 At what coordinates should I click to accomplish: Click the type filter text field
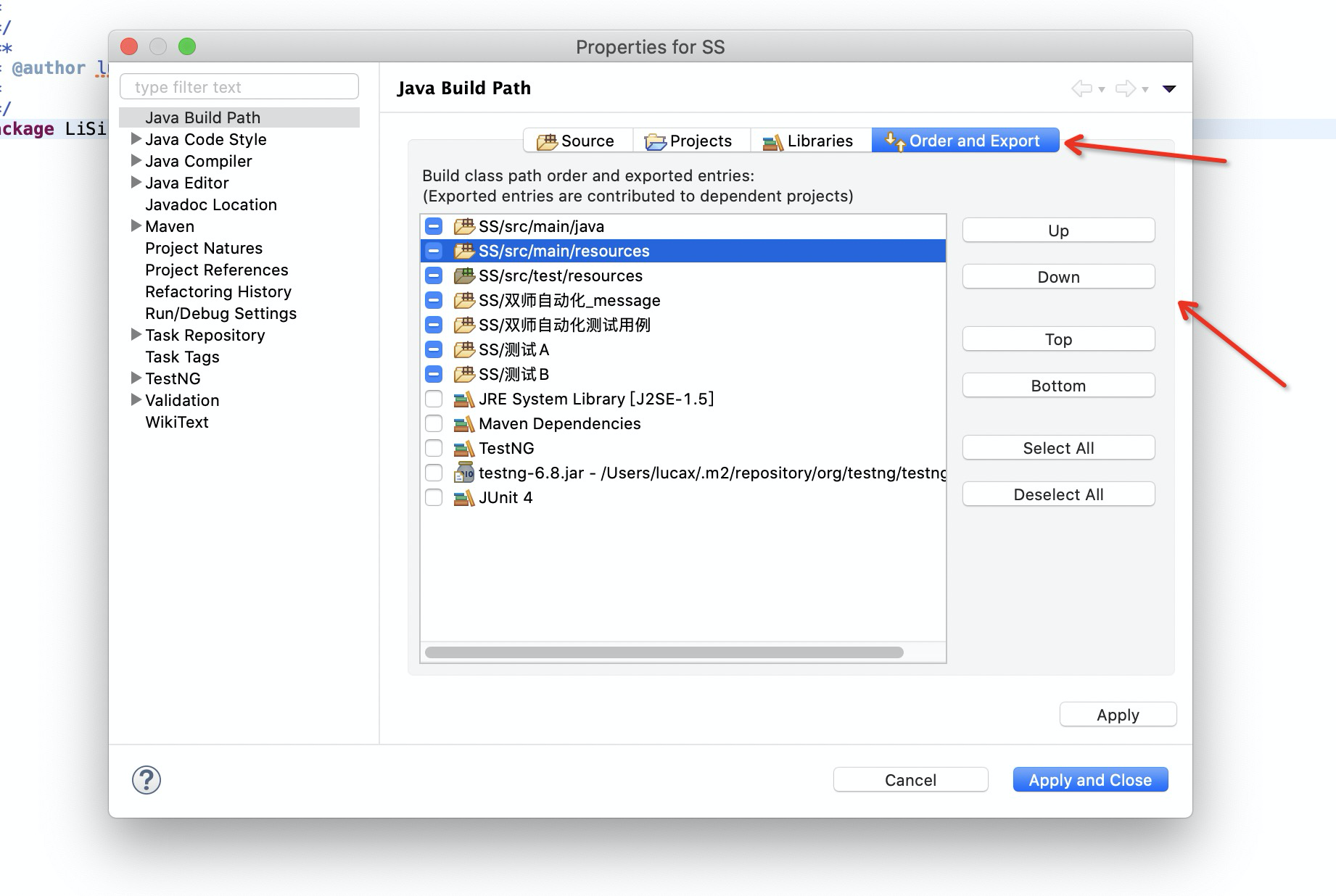(x=239, y=87)
